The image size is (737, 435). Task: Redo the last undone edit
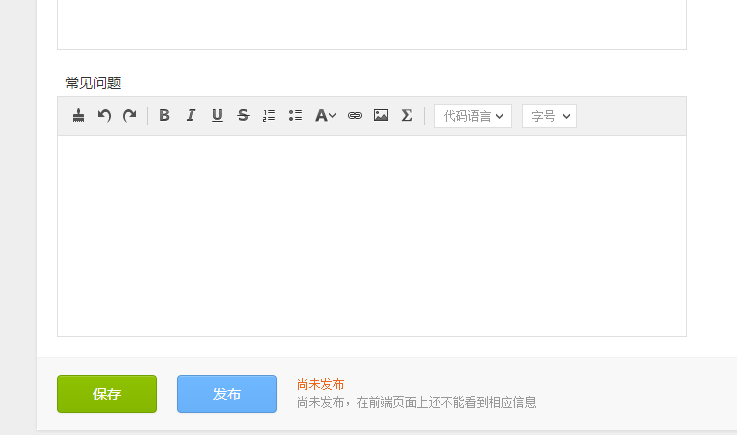click(130, 115)
